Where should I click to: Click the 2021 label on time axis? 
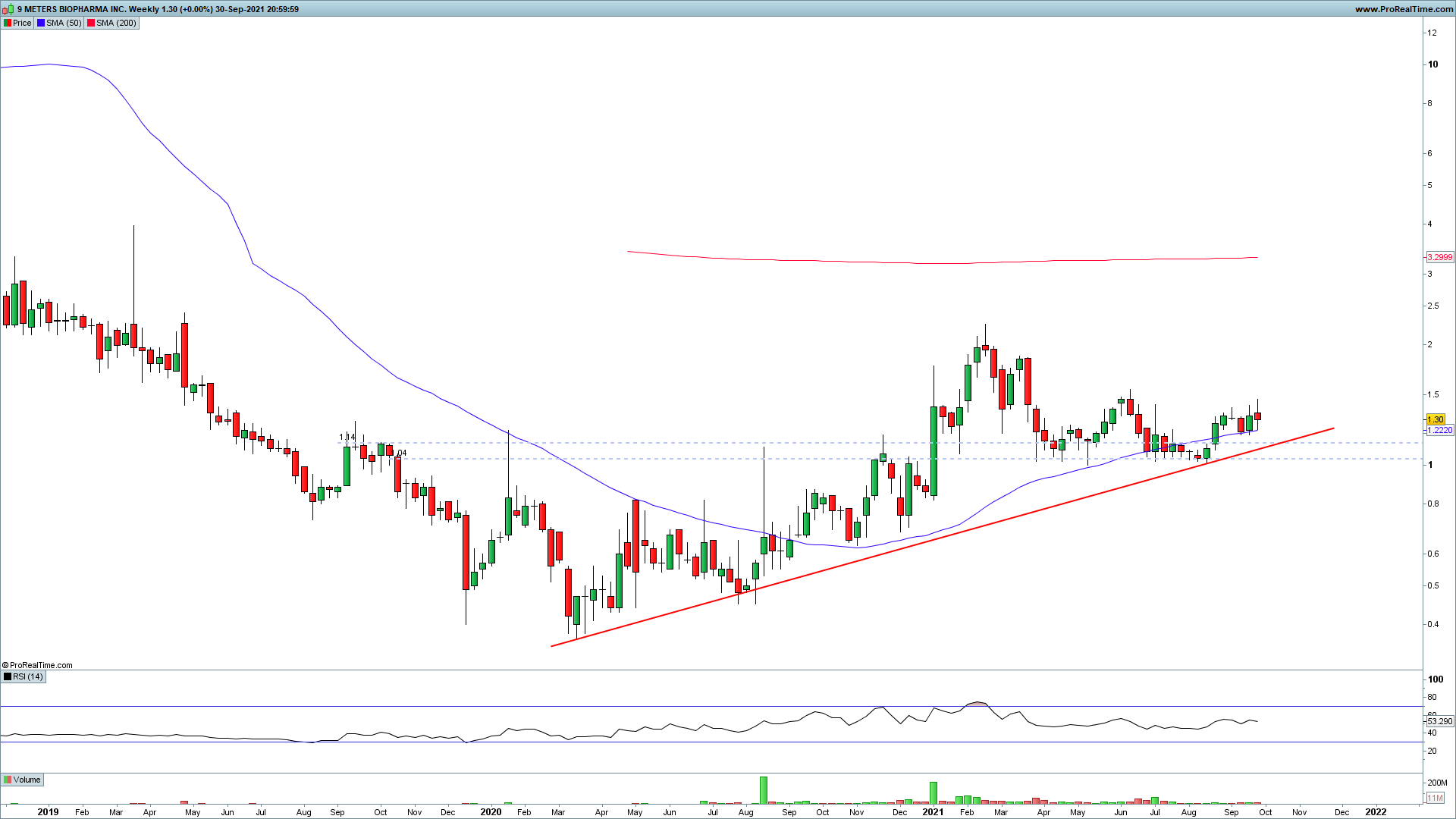coord(933,811)
